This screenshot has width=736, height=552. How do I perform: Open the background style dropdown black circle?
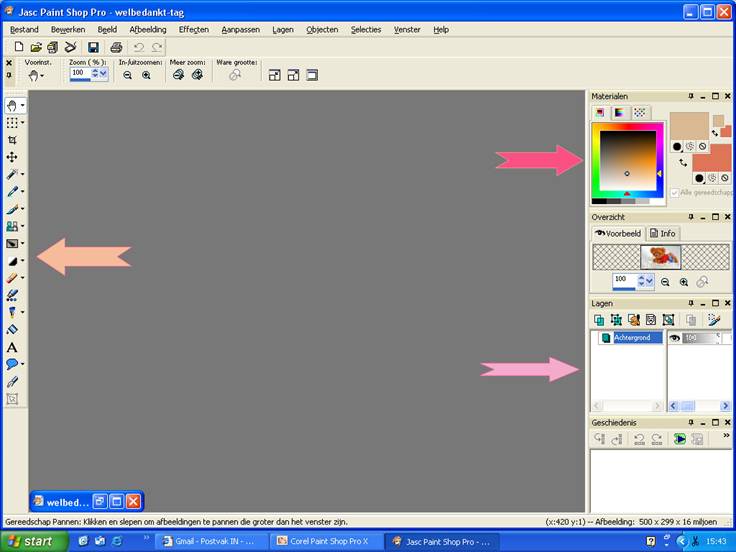pos(700,178)
